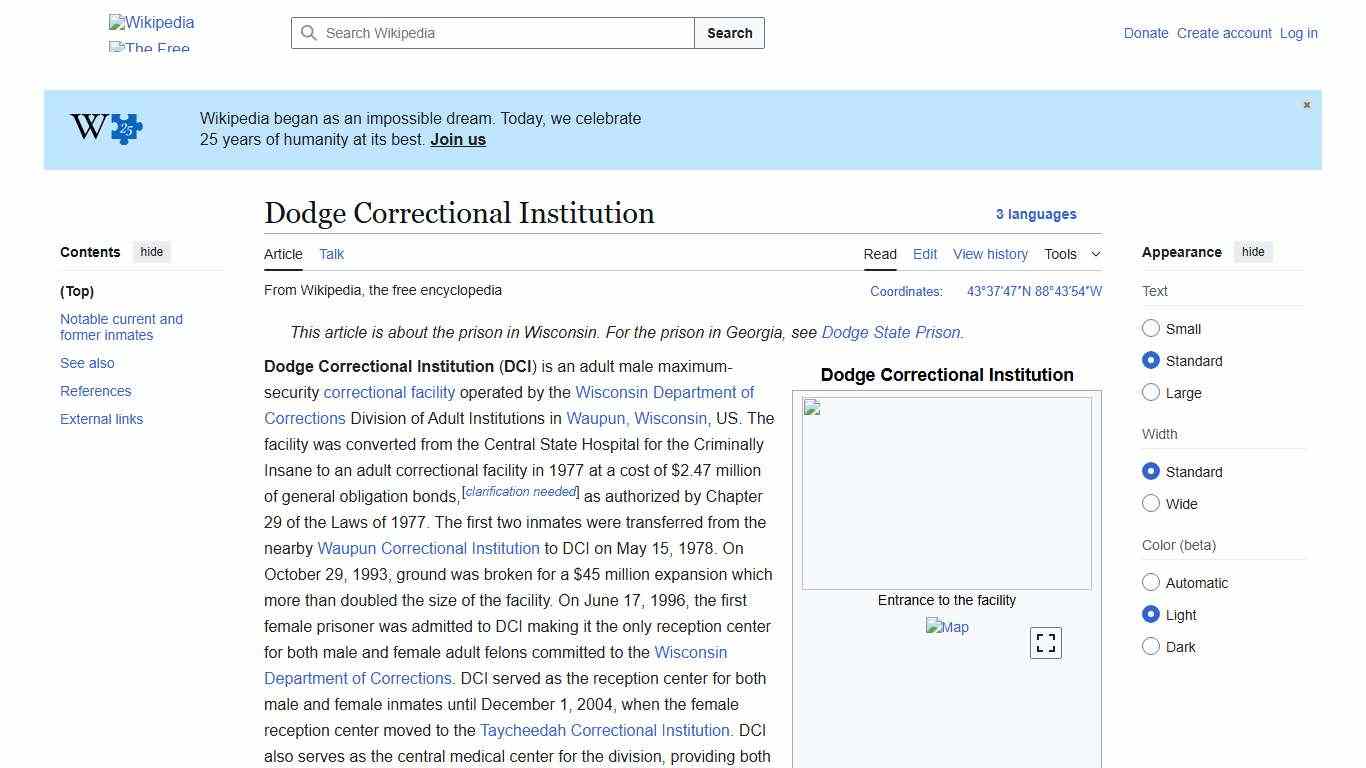The height and width of the screenshot is (768, 1366).
Task: Hide the Contents sidebar
Action: [x=151, y=252]
